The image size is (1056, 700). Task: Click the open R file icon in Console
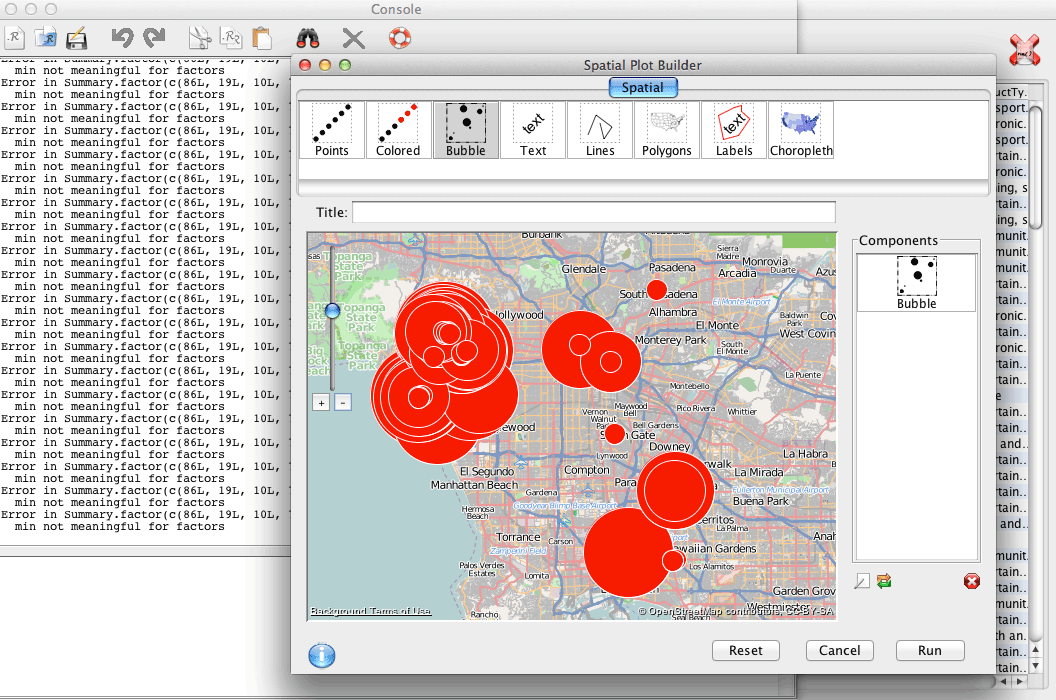tap(46, 38)
